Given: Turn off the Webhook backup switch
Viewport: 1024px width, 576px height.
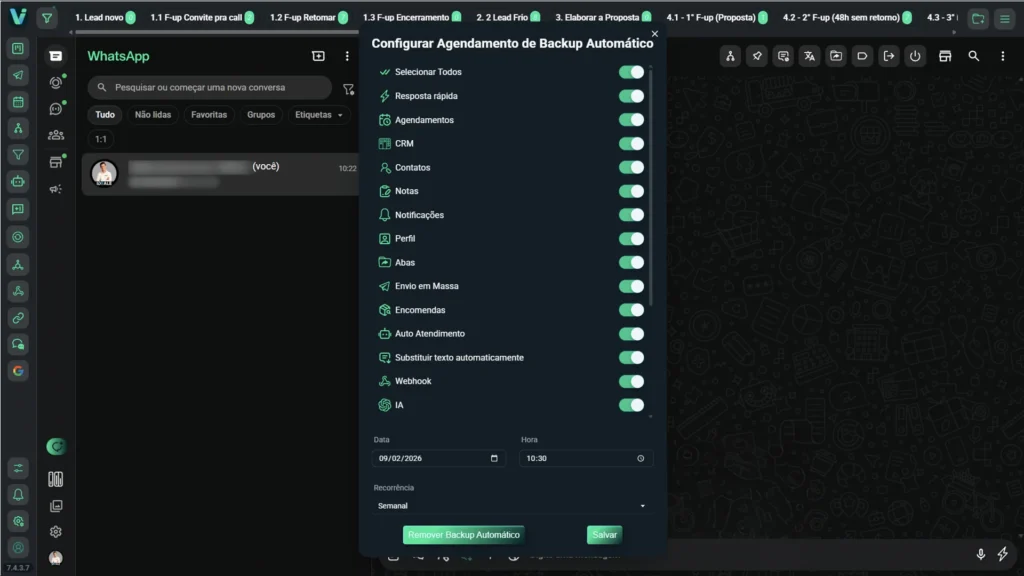Looking at the screenshot, I should [x=631, y=381].
